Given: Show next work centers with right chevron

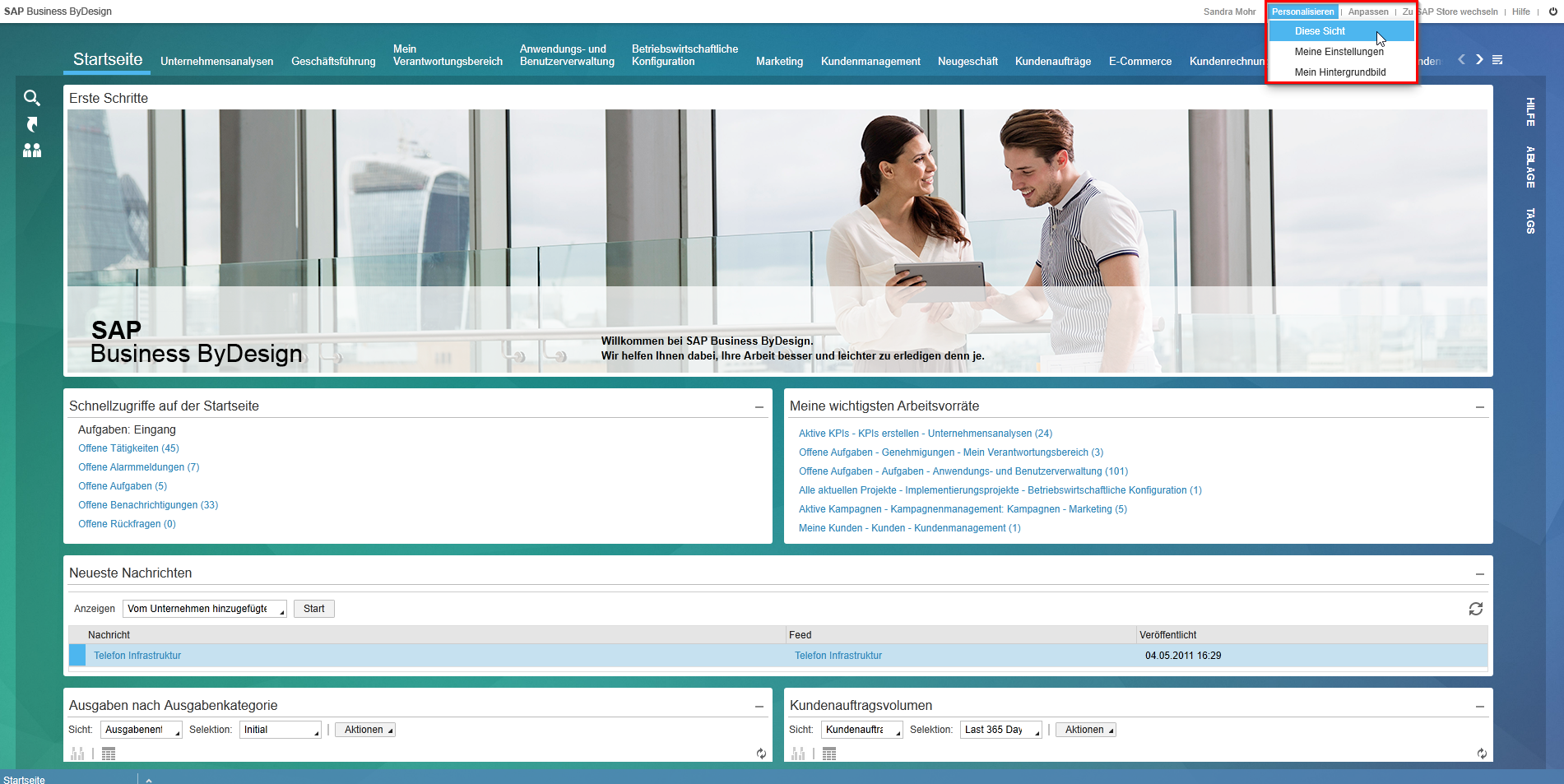Looking at the screenshot, I should tap(1479, 59).
